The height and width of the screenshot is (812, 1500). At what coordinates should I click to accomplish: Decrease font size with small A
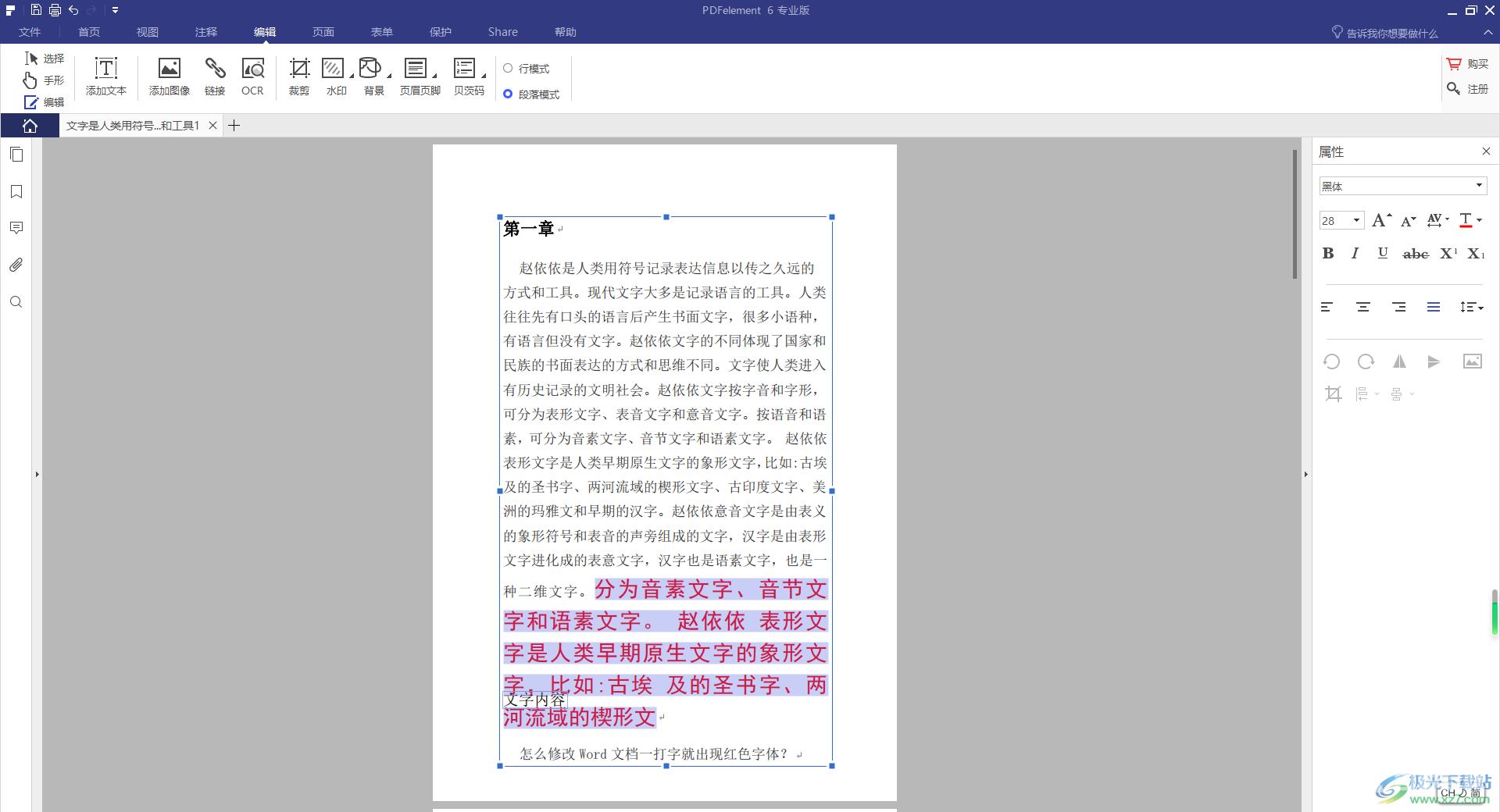(x=1408, y=222)
